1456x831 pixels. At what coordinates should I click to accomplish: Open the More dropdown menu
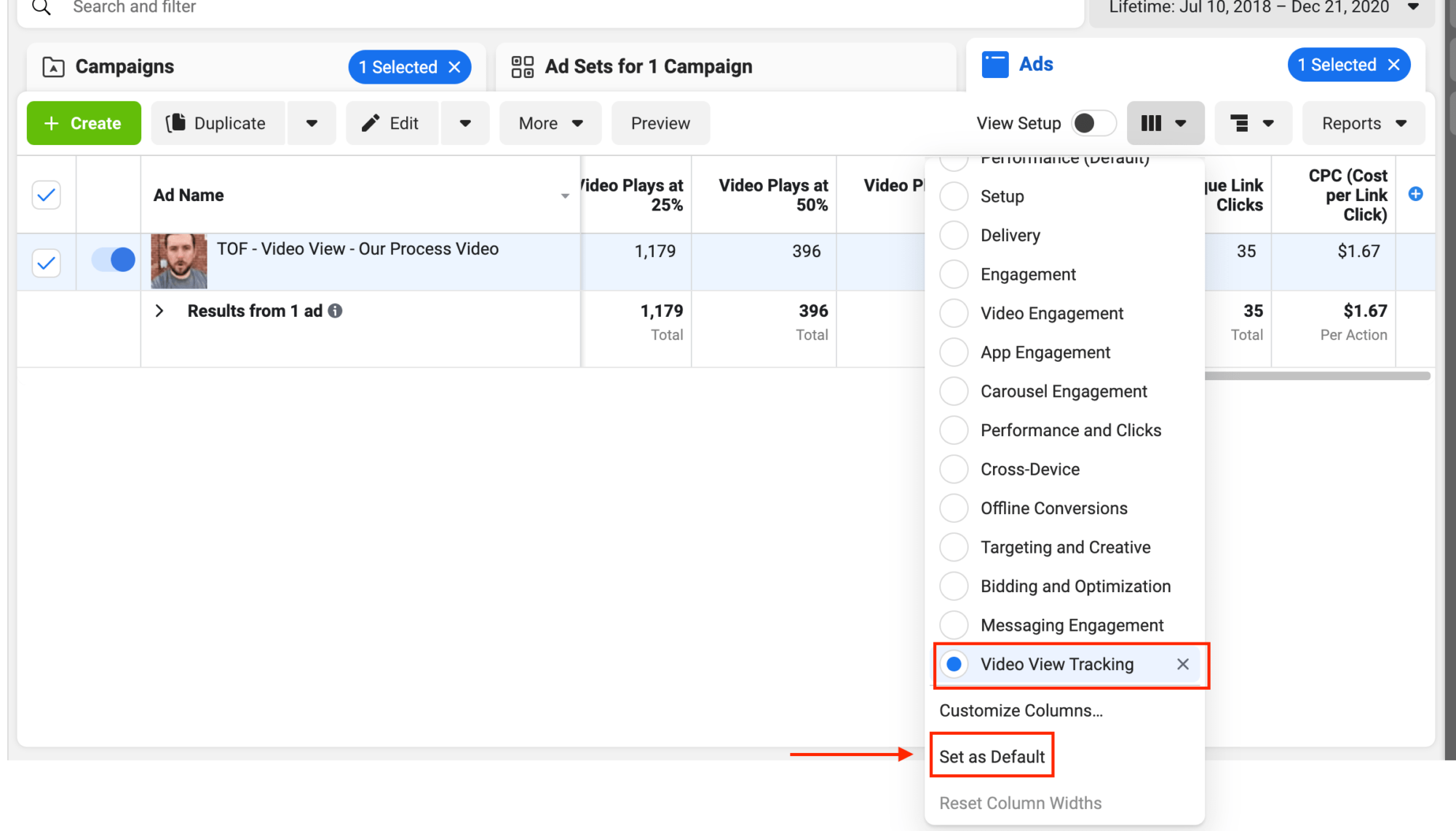coord(550,123)
